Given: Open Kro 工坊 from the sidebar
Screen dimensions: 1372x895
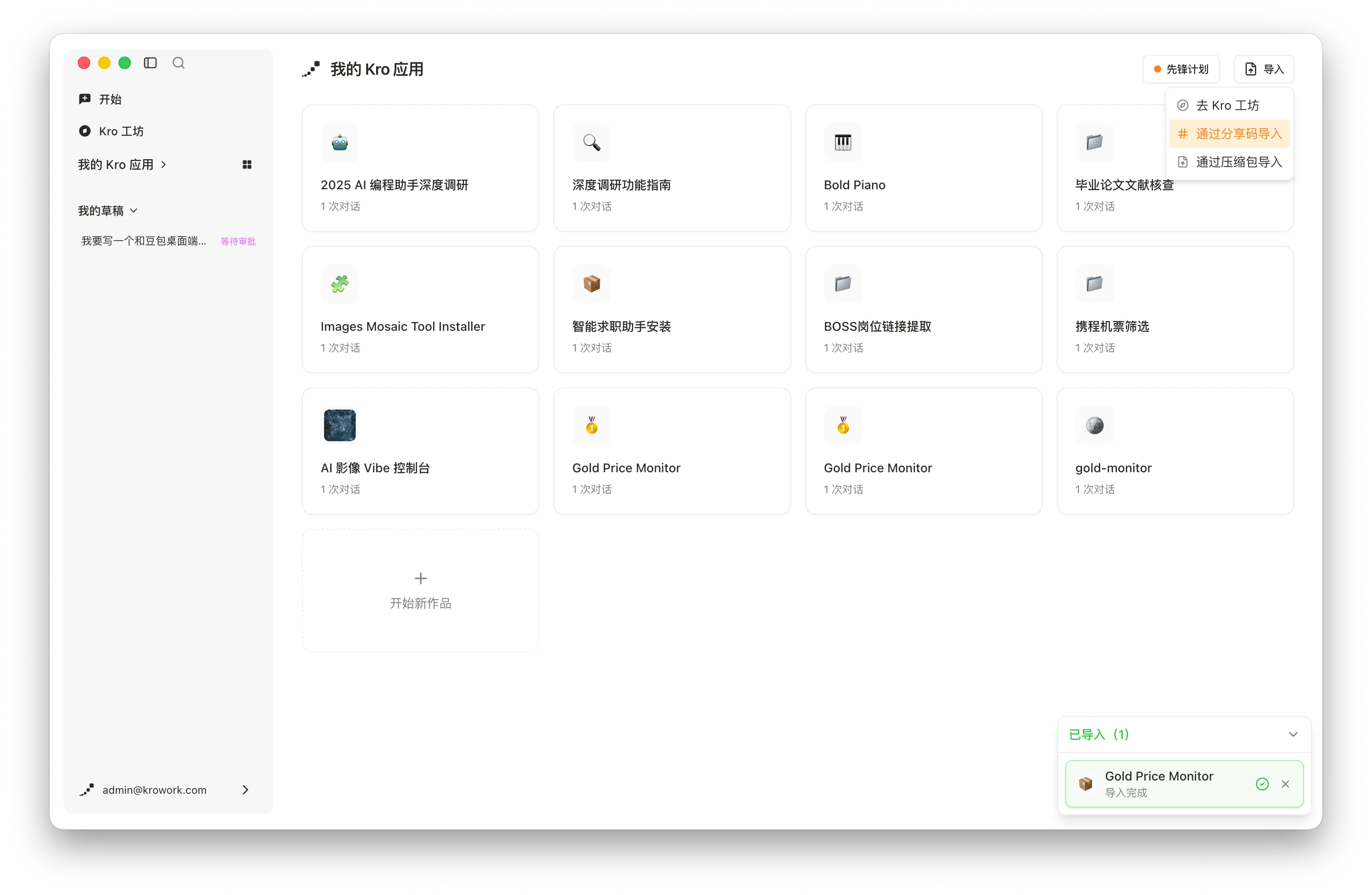Looking at the screenshot, I should pyautogui.click(x=121, y=131).
